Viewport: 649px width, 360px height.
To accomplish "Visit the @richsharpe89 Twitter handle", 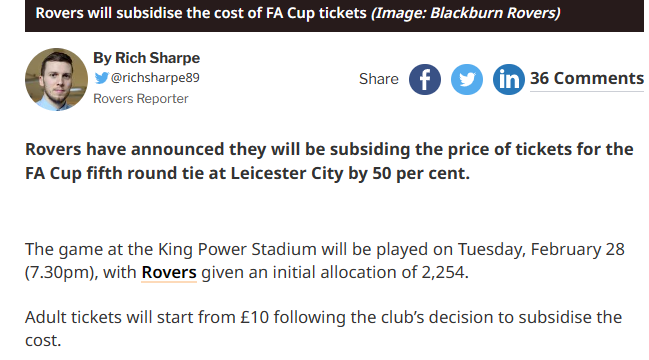I will tap(155, 78).
